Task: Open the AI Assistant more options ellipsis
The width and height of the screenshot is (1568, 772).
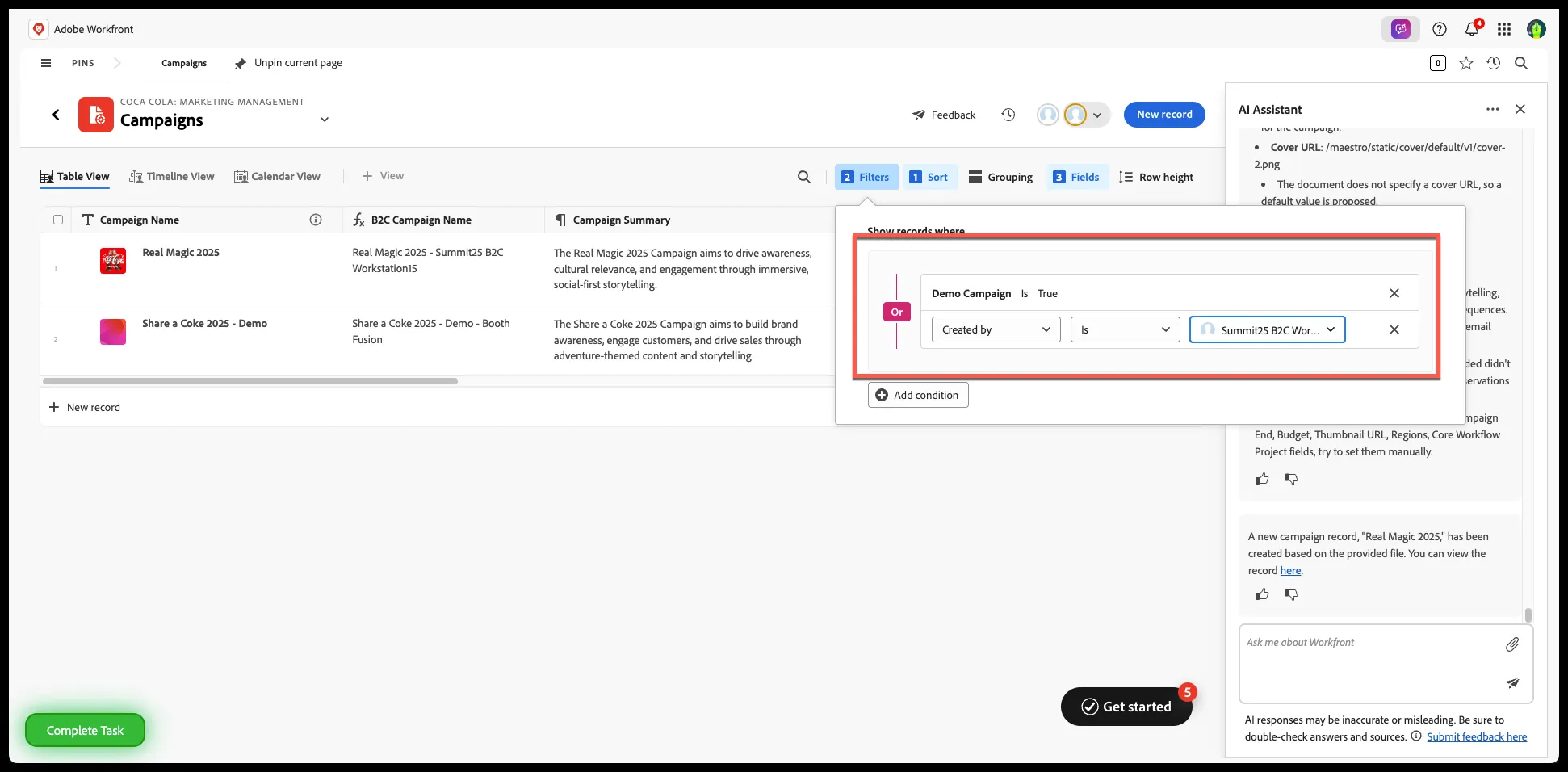Action: (1492, 109)
